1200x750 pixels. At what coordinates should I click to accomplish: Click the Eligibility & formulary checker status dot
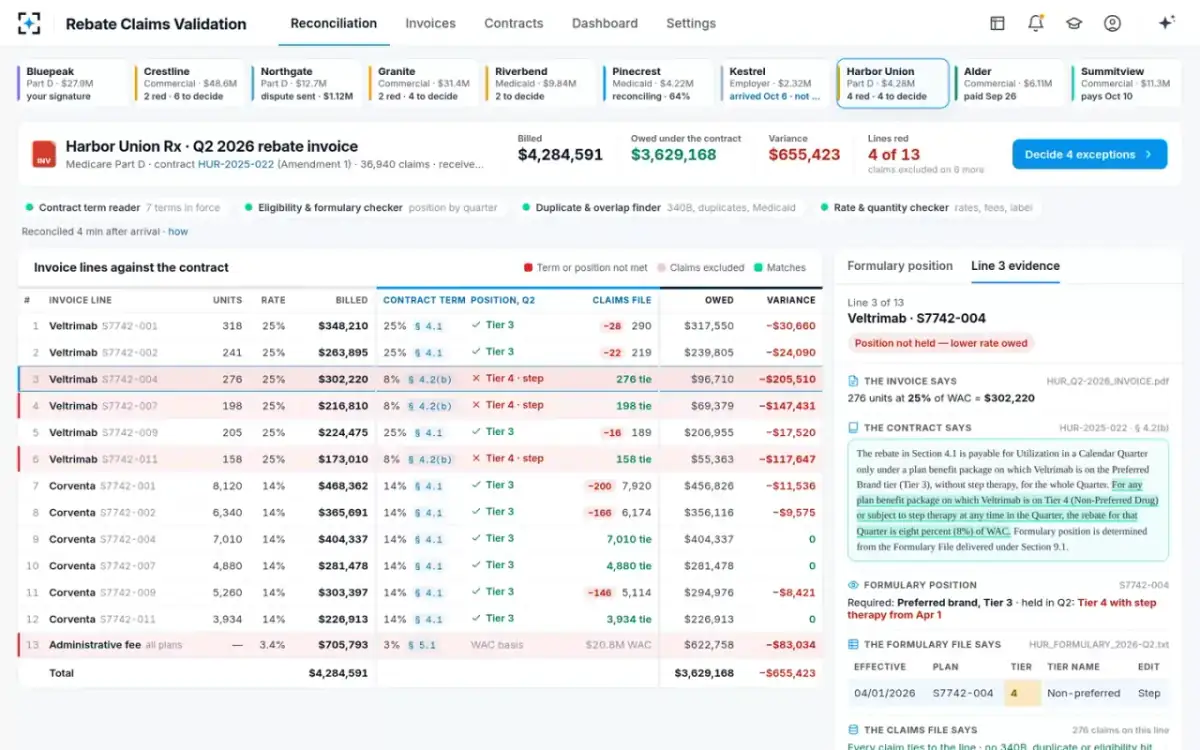[x=248, y=208]
